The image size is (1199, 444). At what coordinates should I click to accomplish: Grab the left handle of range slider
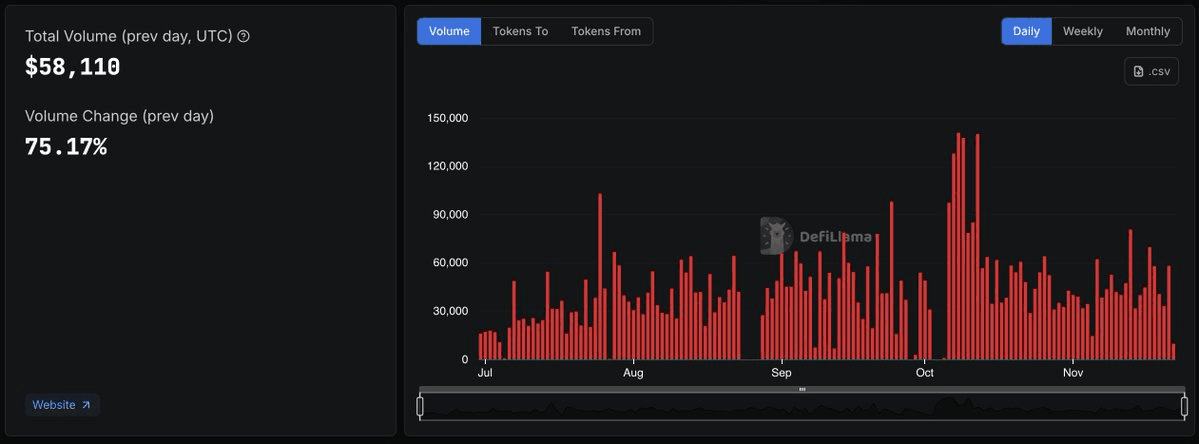(x=420, y=406)
